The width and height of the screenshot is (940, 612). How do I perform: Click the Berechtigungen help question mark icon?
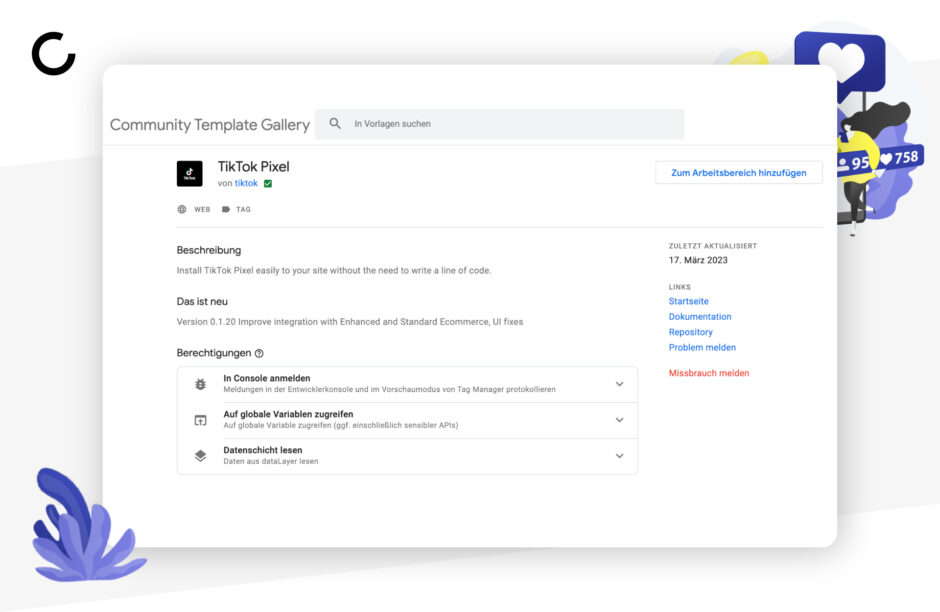pyautogui.click(x=259, y=353)
